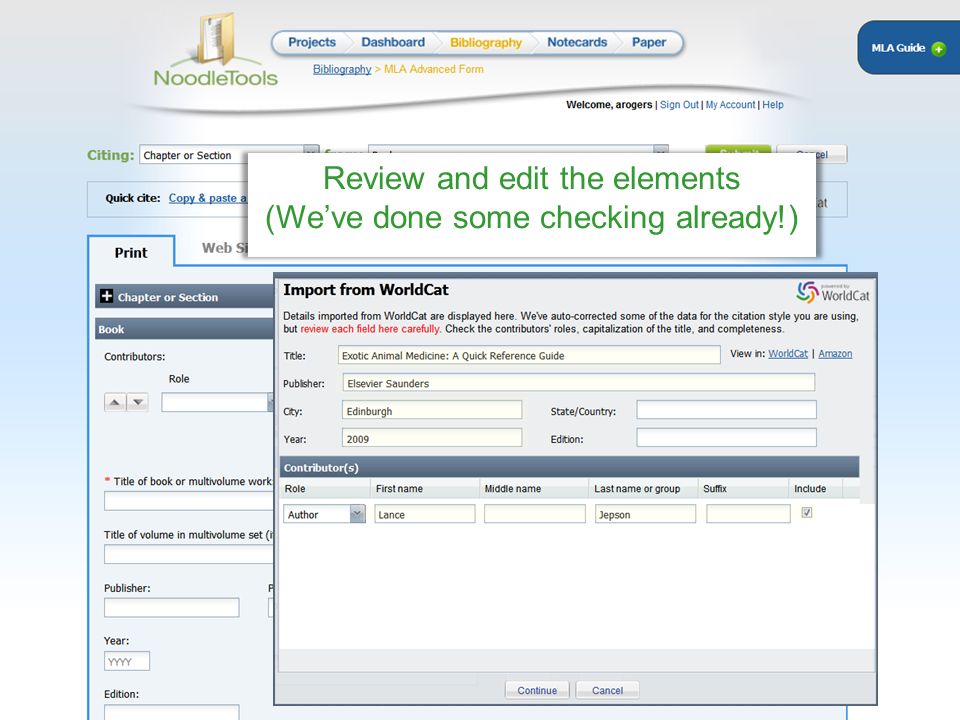Click the Year field containing 2009
The image size is (960, 720).
[432, 438]
